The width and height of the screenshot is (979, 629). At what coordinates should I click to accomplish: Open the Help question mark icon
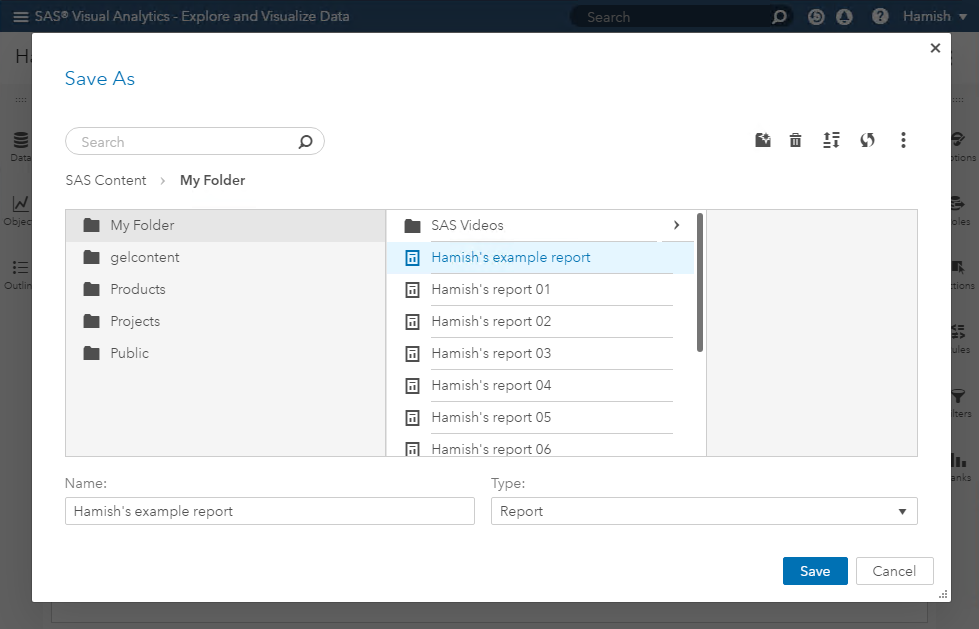pyautogui.click(x=880, y=17)
